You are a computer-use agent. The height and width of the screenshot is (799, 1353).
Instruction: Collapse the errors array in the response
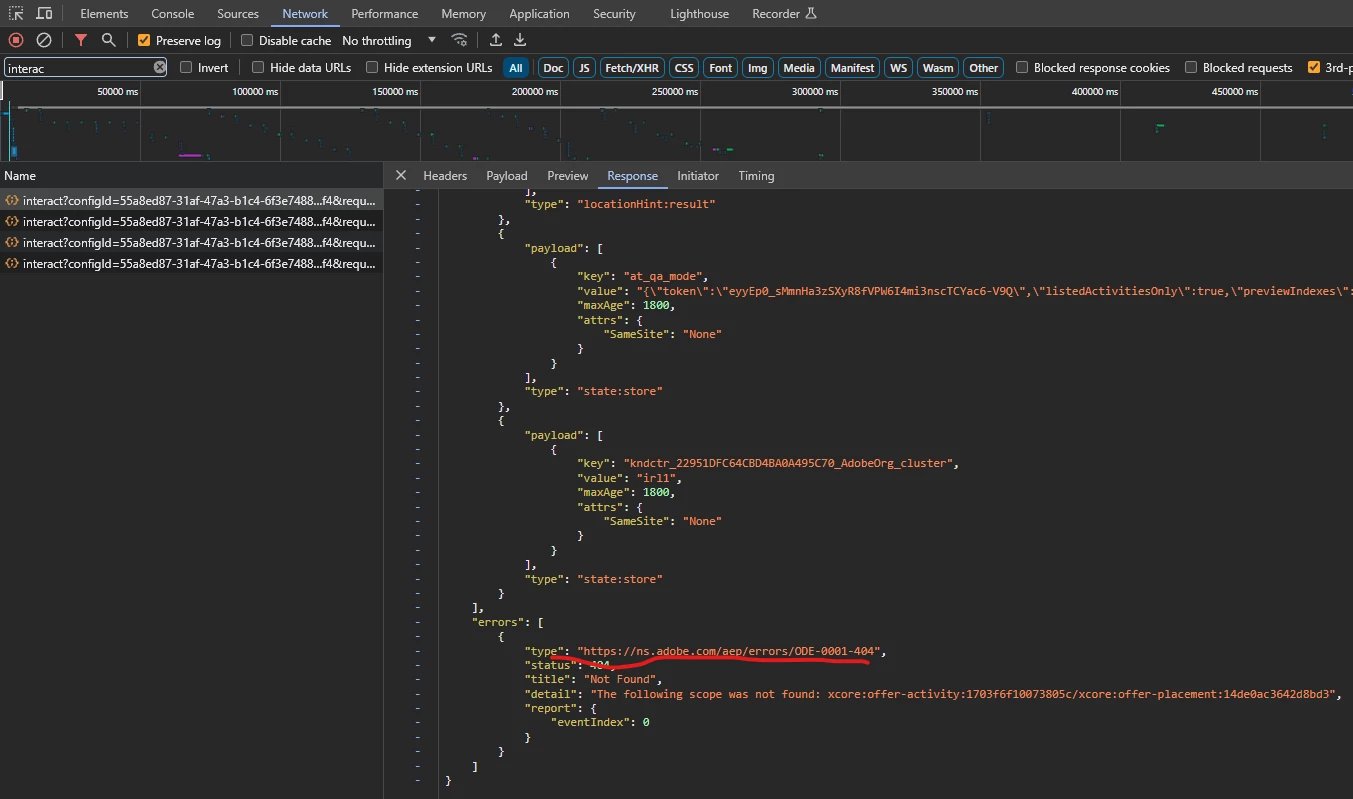(418, 622)
